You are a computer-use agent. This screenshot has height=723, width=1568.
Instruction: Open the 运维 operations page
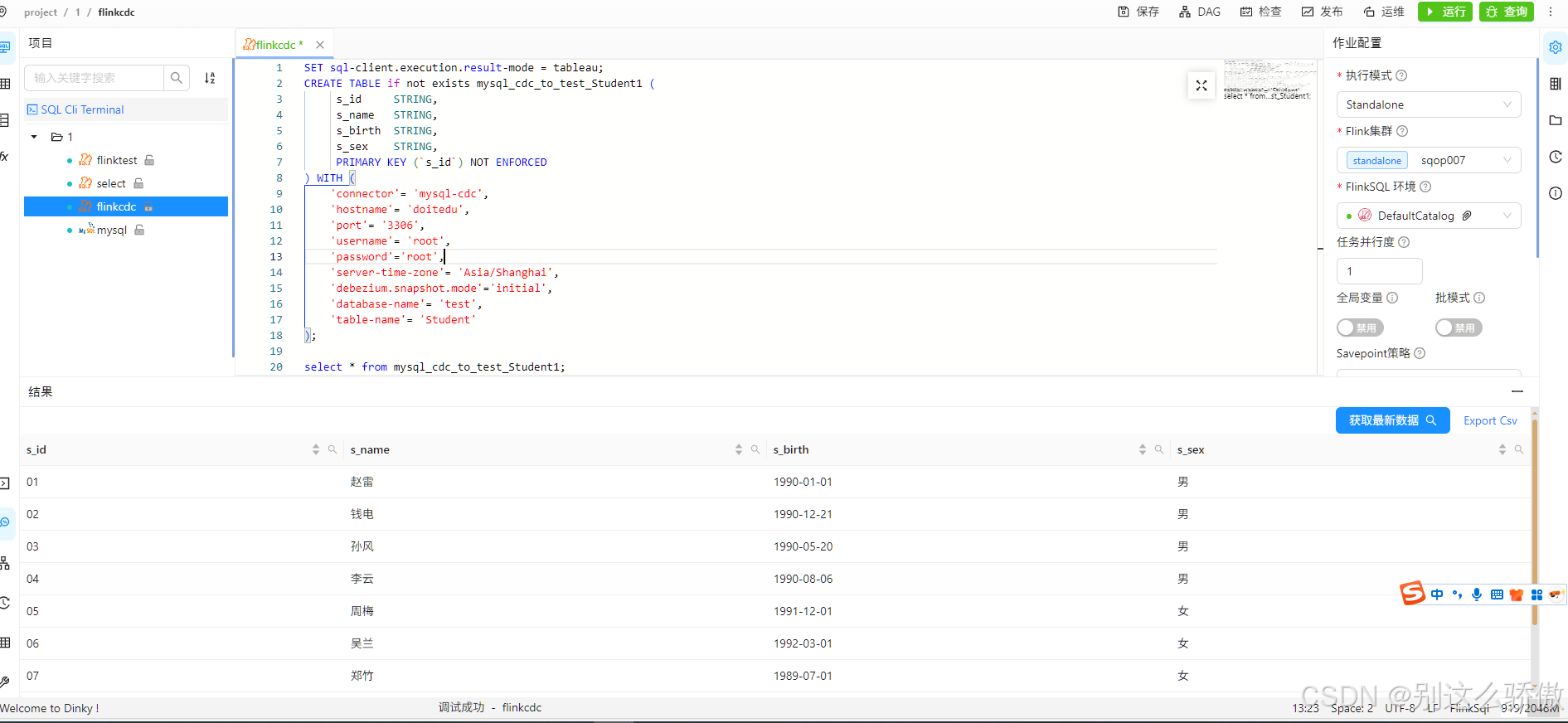click(1384, 12)
